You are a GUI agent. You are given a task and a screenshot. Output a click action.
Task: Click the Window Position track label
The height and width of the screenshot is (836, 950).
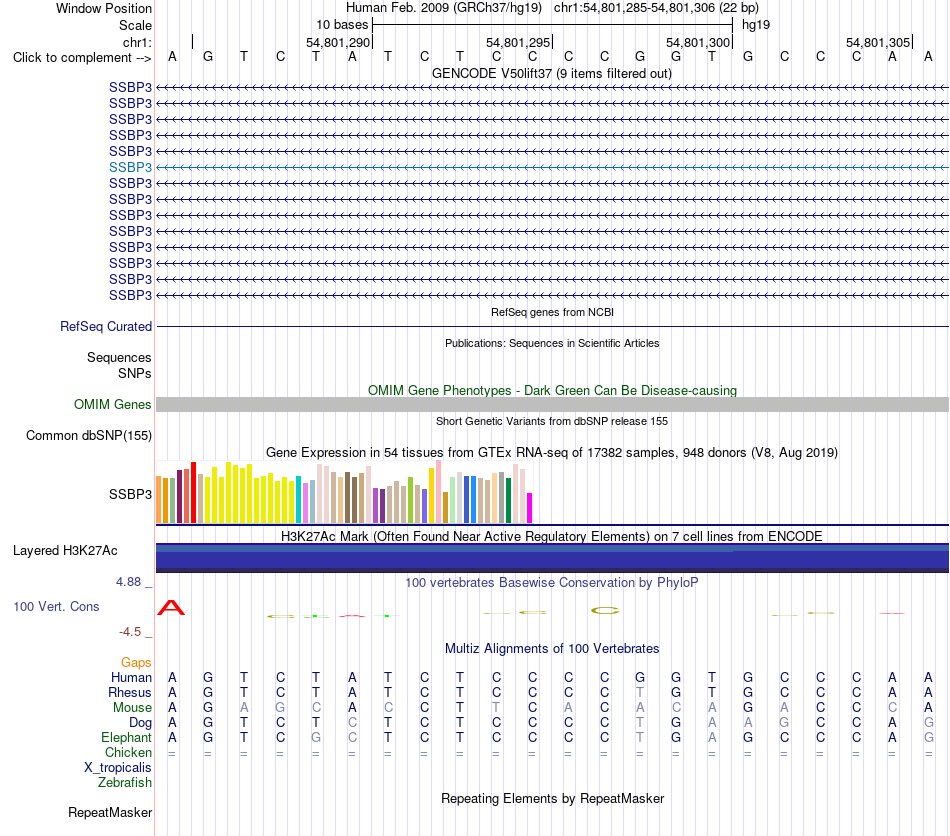[x=104, y=8]
